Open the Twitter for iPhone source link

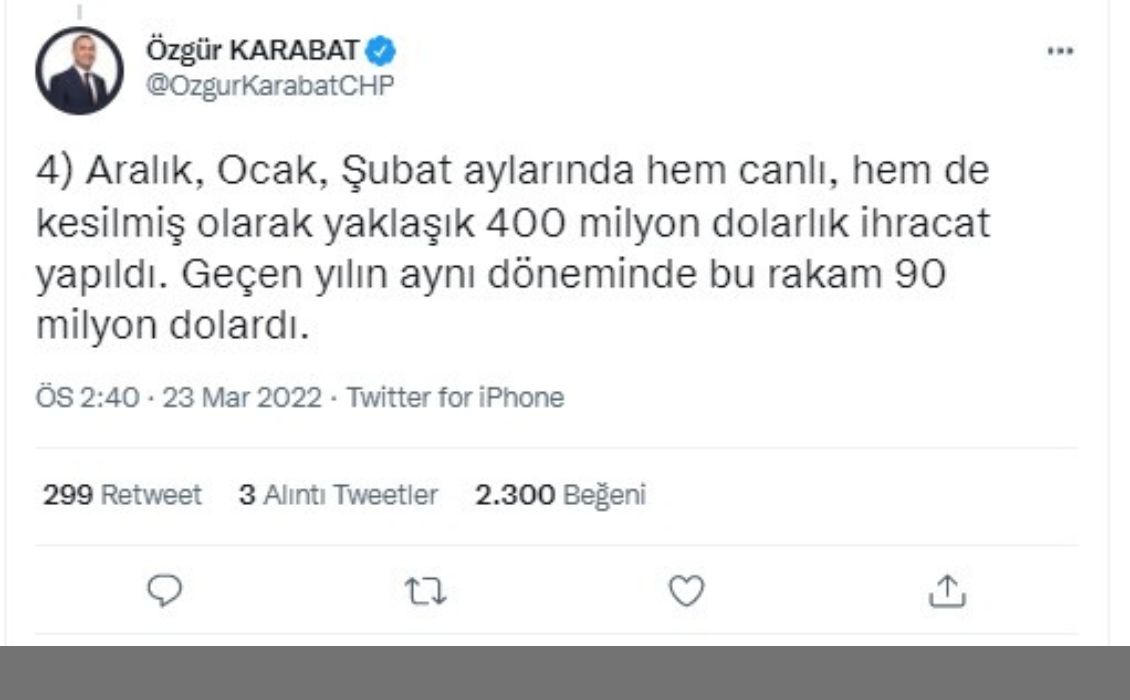click(x=455, y=397)
